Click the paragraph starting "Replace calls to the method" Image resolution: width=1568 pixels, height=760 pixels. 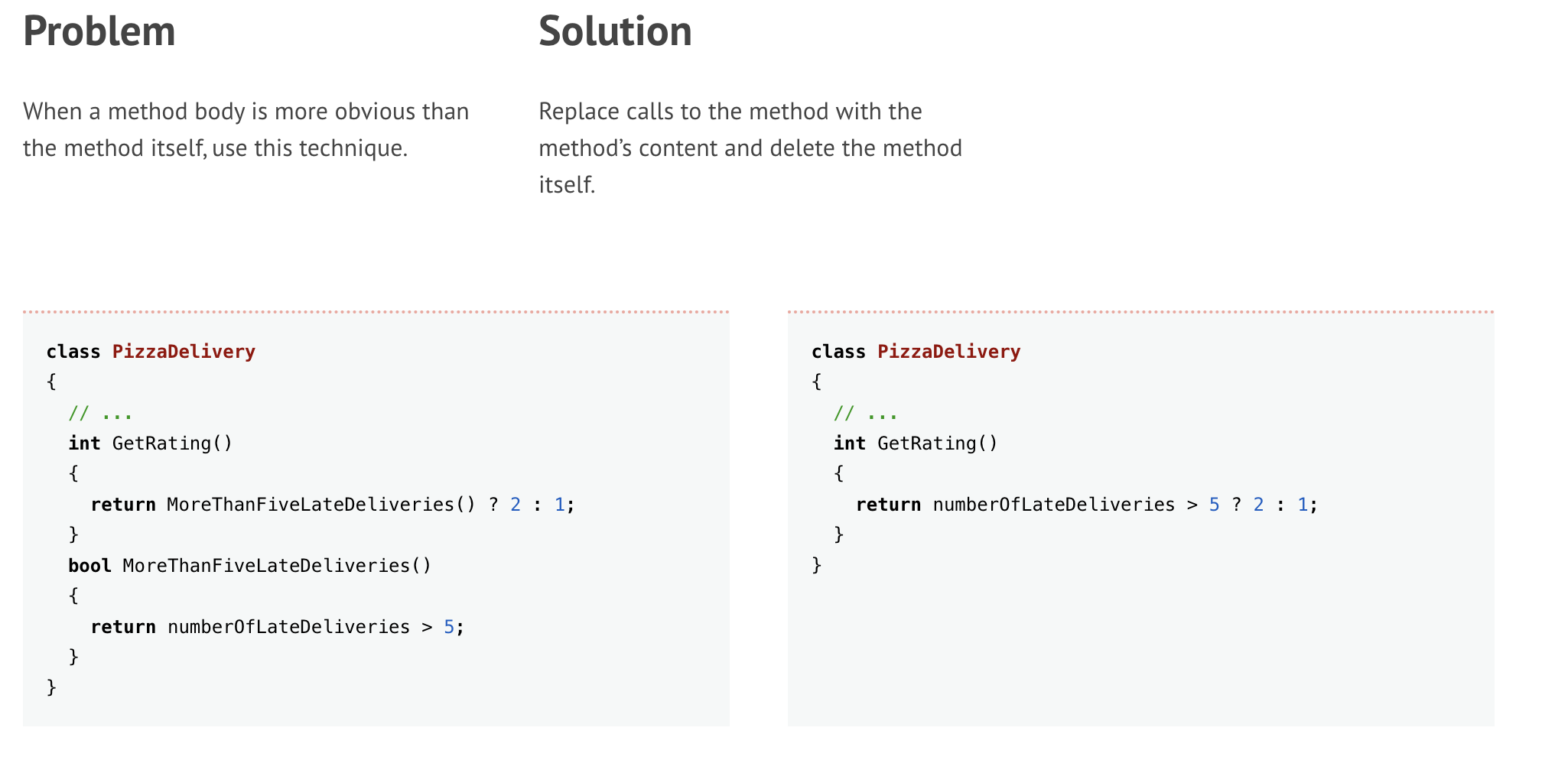tap(750, 148)
